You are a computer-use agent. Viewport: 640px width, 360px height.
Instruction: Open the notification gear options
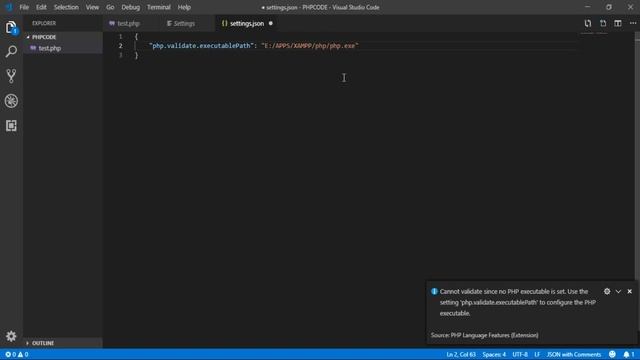point(607,291)
